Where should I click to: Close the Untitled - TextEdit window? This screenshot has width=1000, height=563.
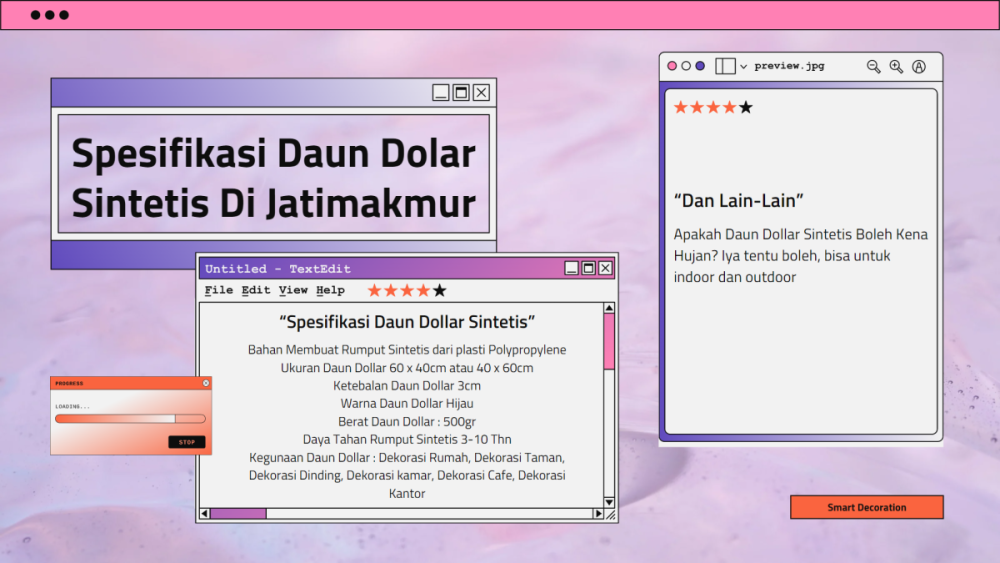[605, 268]
